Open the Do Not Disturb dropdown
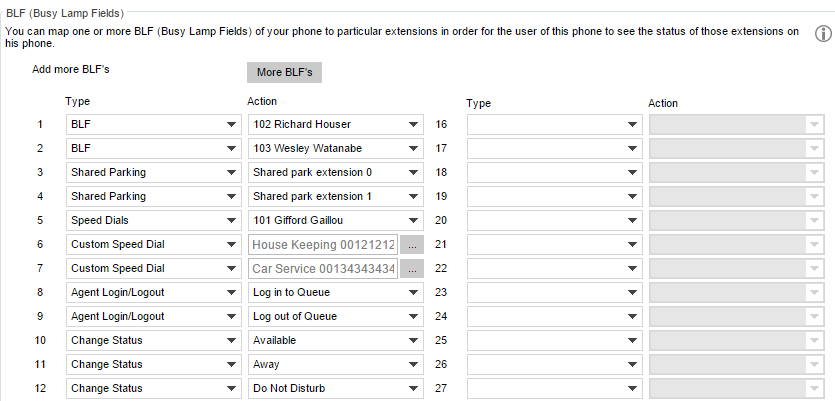 click(x=336, y=388)
